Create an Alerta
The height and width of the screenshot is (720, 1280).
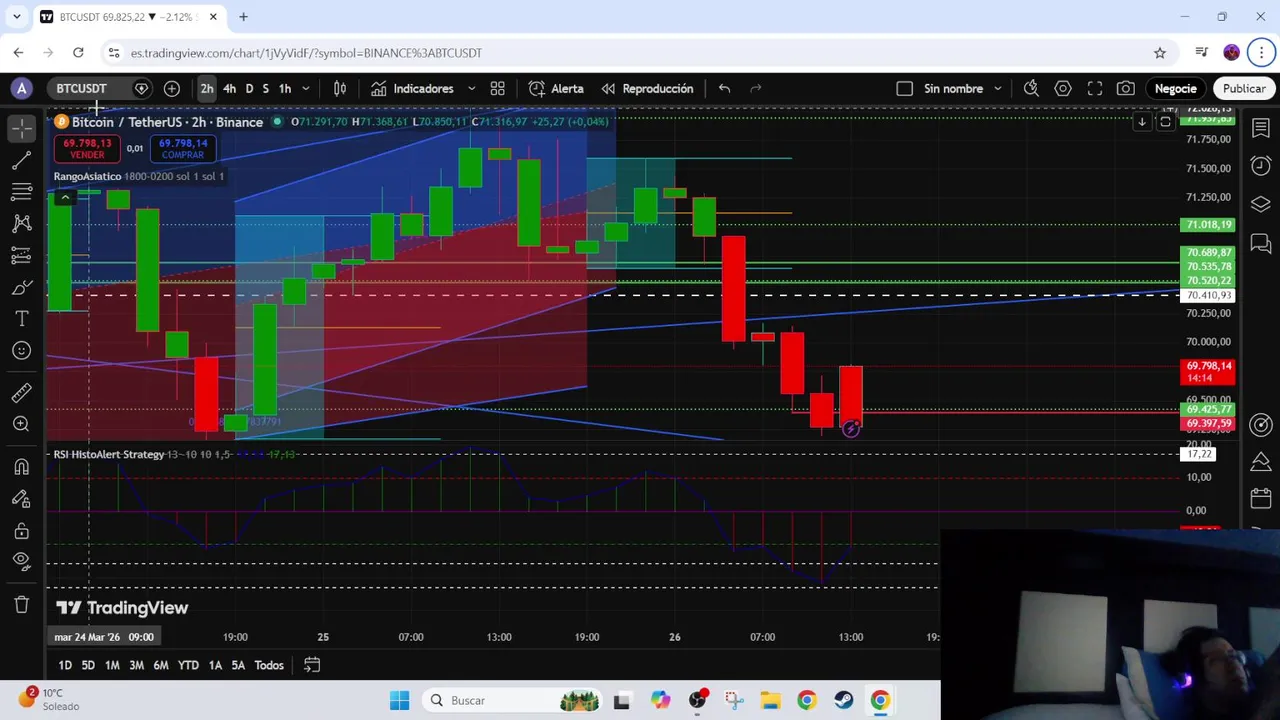(556, 89)
